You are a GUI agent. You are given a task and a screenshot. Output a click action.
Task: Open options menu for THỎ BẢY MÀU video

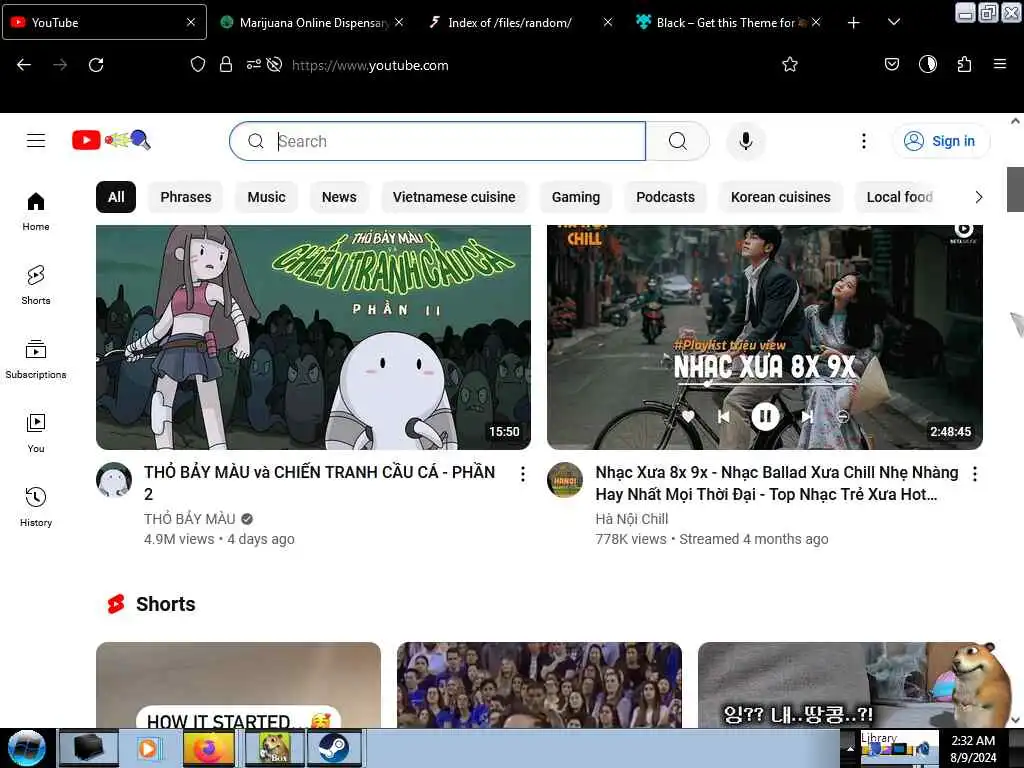(522, 474)
